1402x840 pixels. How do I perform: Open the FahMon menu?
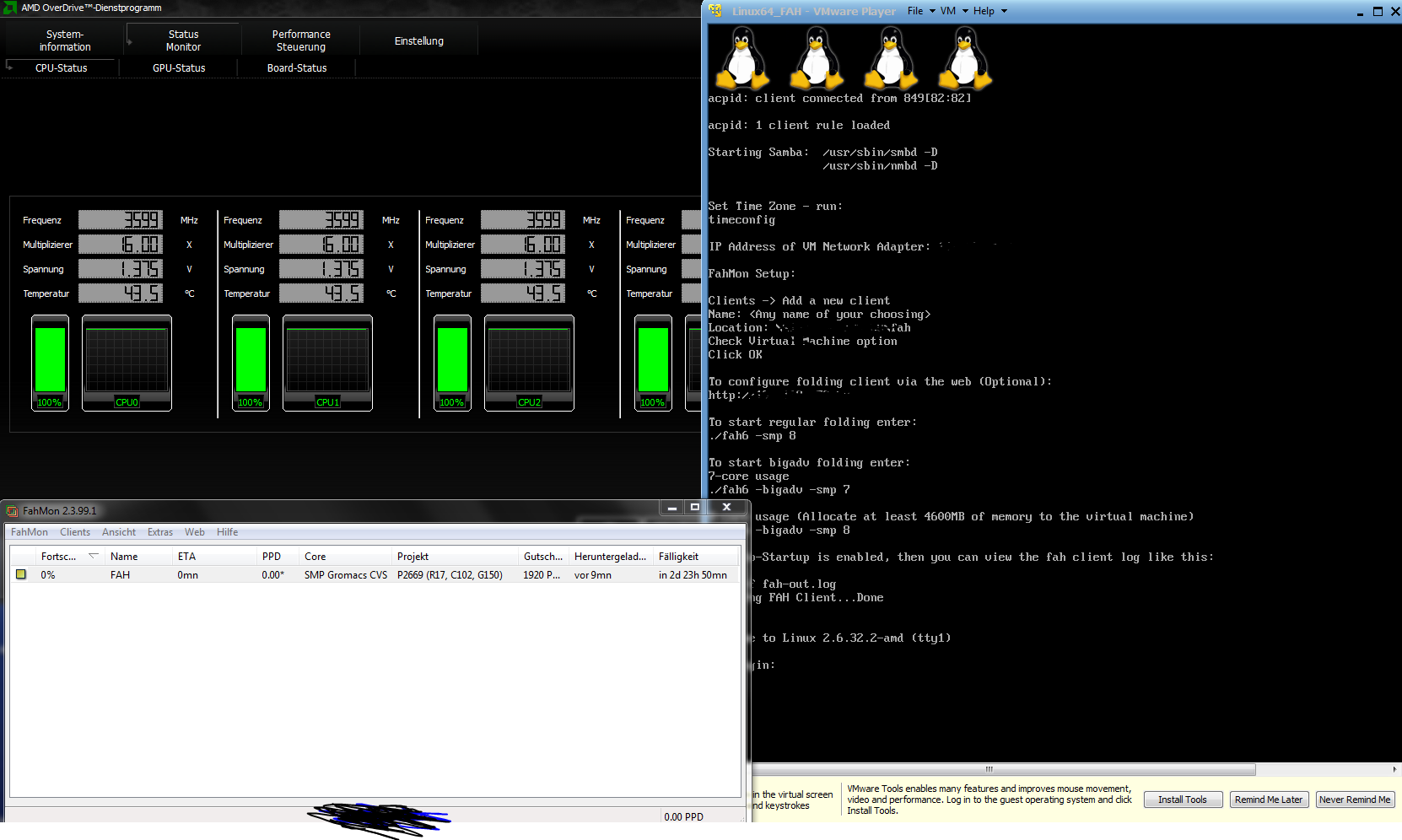pos(30,532)
